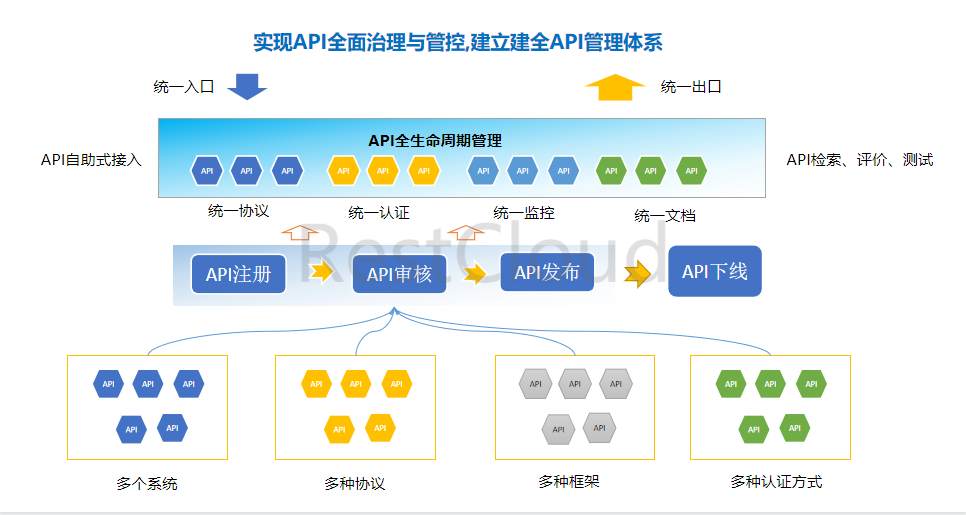Click the blue down arrow beside 统一入口
This screenshot has height=515, width=966.
[x=247, y=86]
